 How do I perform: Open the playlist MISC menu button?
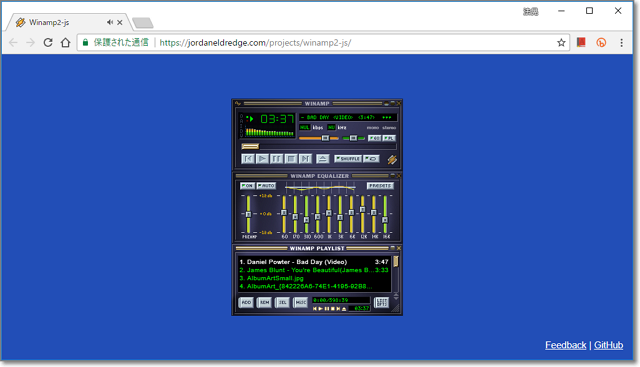[x=300, y=302]
